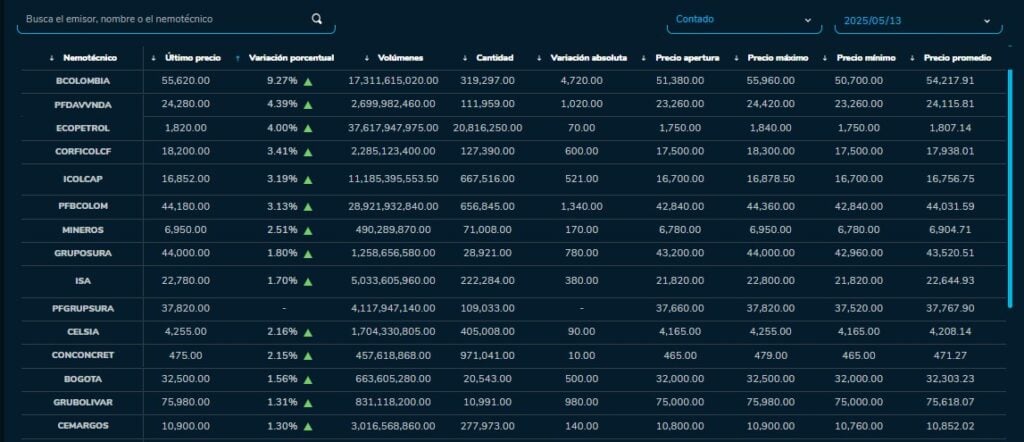The image size is (1024, 442).
Task: Click ICOLCAP maximum price 16,878.50
Action: (x=771, y=178)
